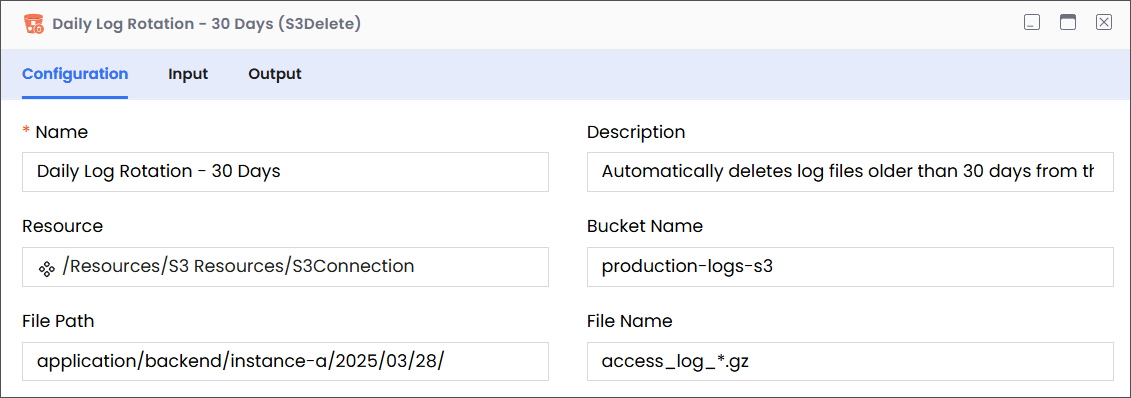
Task: Open the Output tab
Action: click(275, 74)
